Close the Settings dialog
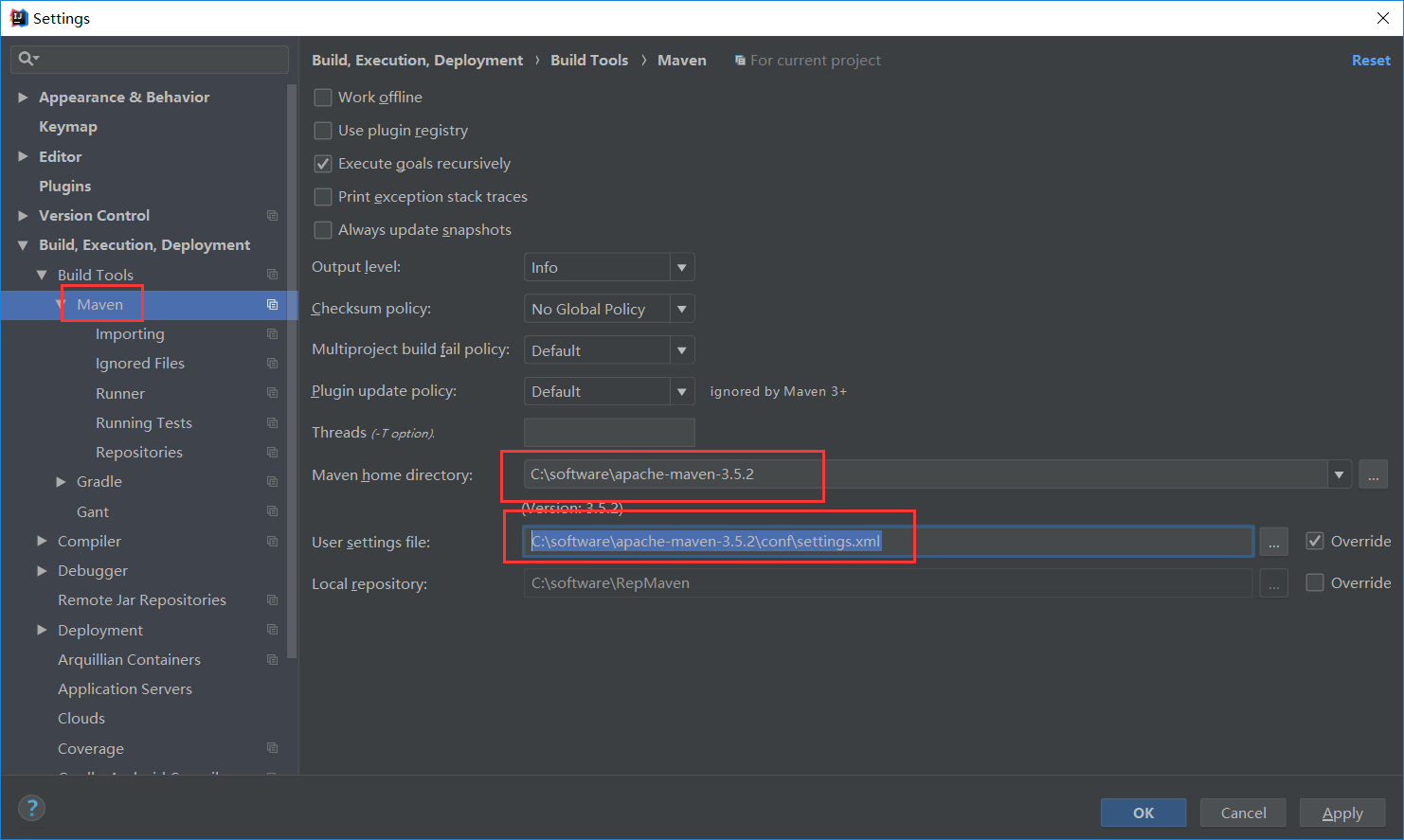 coord(1382,18)
